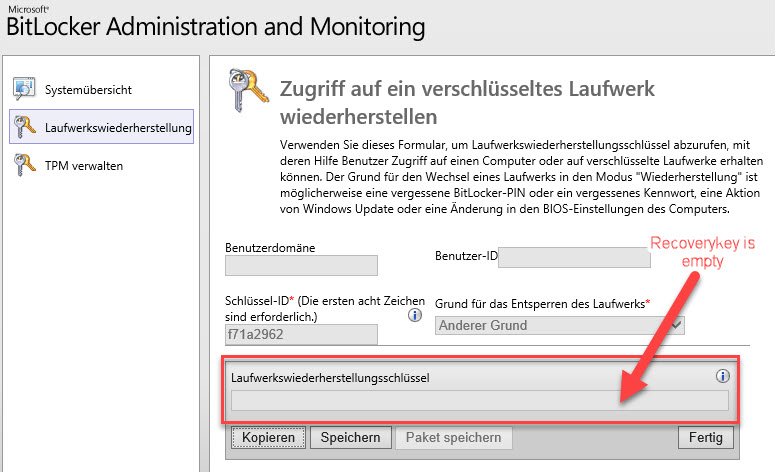Focus the Benutzer-ID input field
Image resolution: width=776 pixels, height=472 pixels.
[x=574, y=257]
